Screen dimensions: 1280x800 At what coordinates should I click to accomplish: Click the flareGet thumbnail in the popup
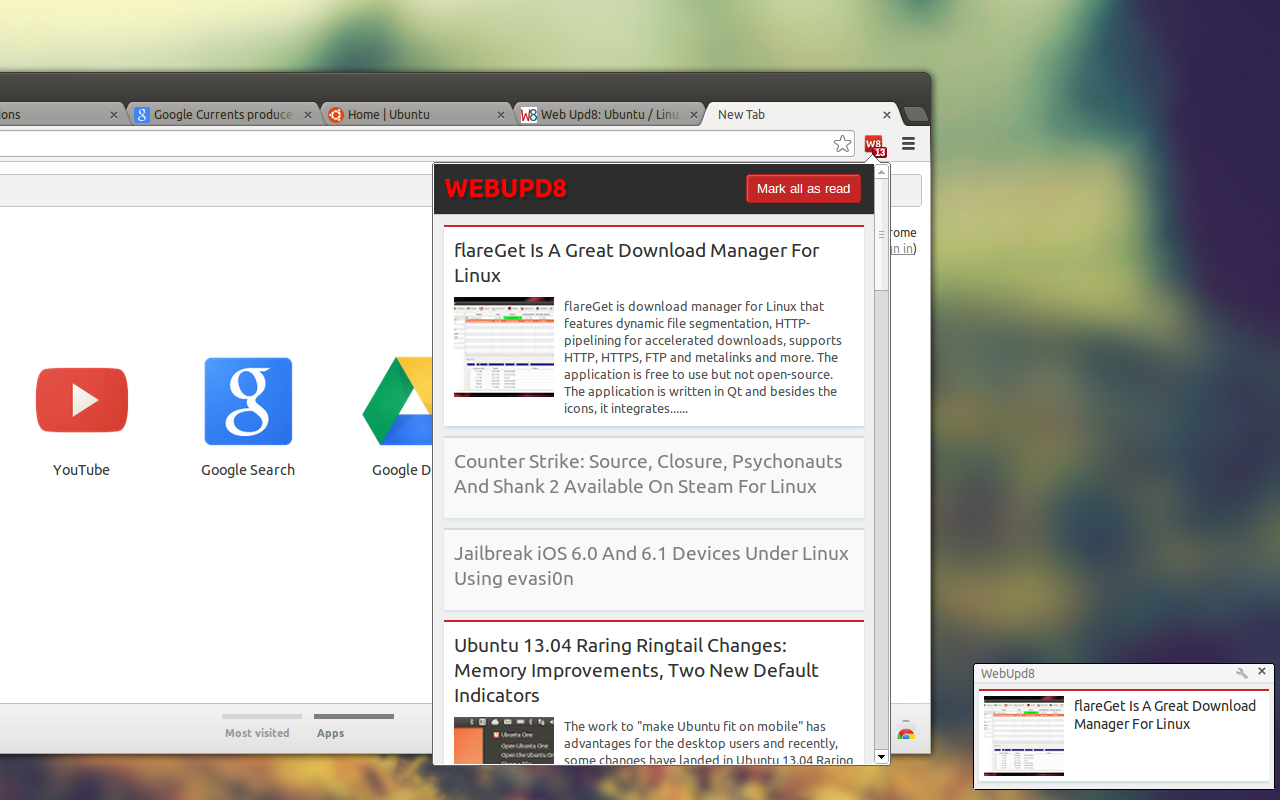[504, 347]
